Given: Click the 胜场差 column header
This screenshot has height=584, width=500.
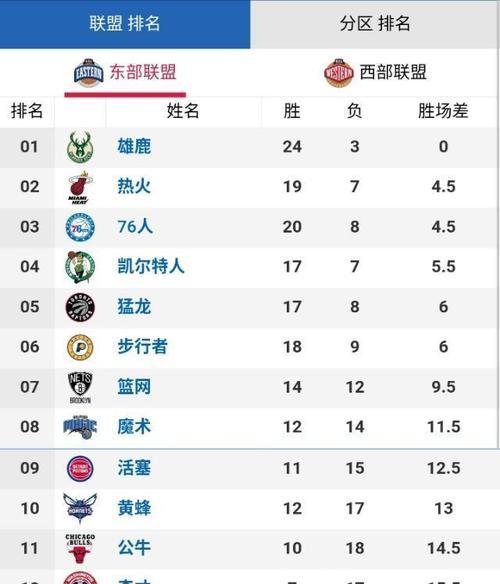Looking at the screenshot, I should tap(443, 111).
